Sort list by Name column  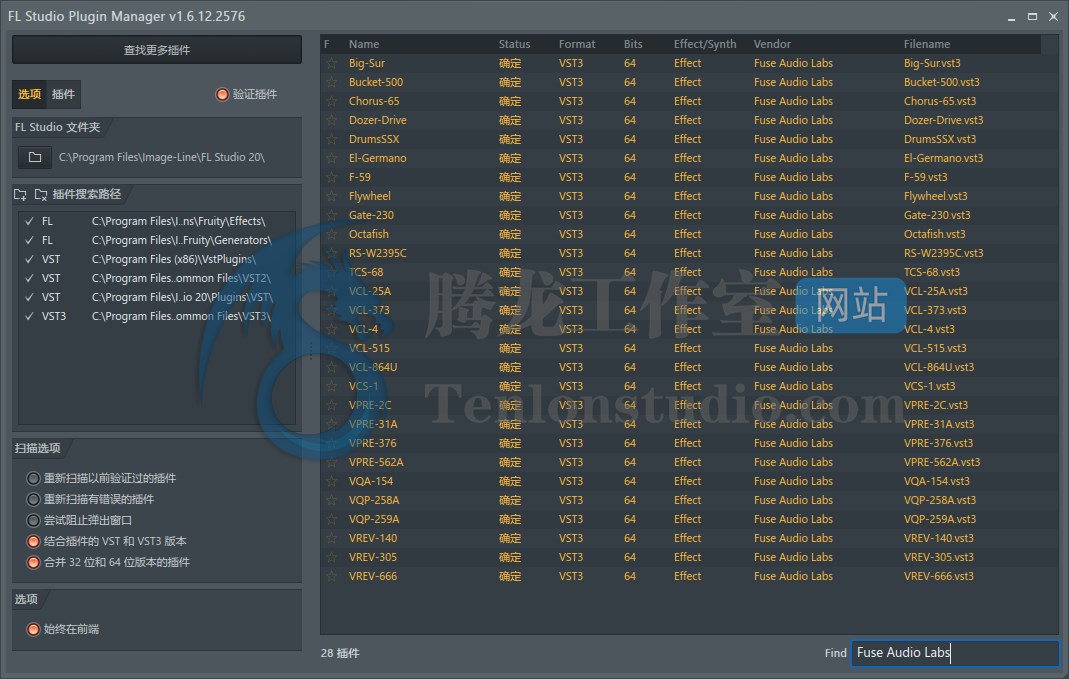coord(364,44)
